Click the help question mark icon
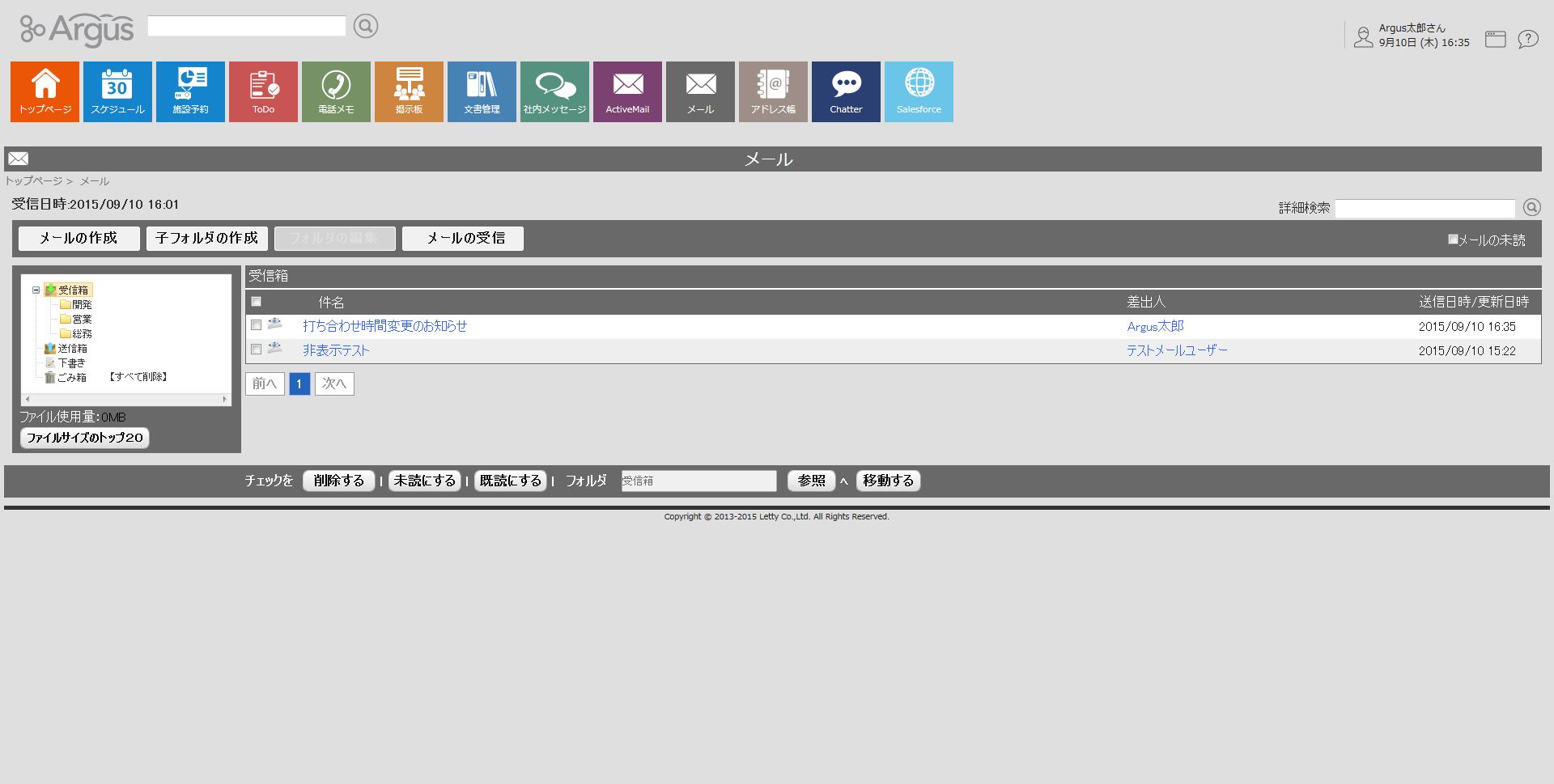Screen dimensions: 1554x784 [1527, 39]
